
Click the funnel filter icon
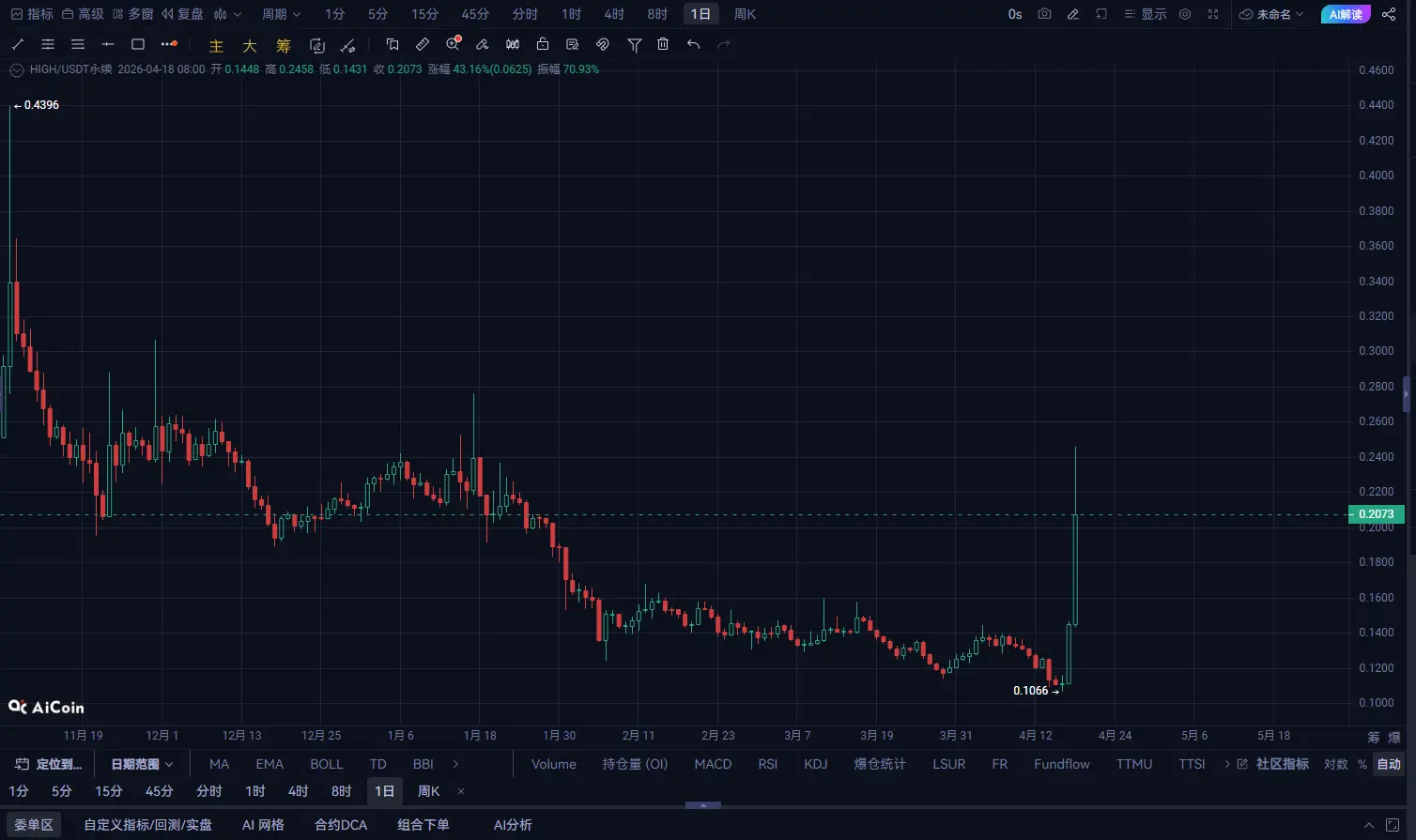635,44
